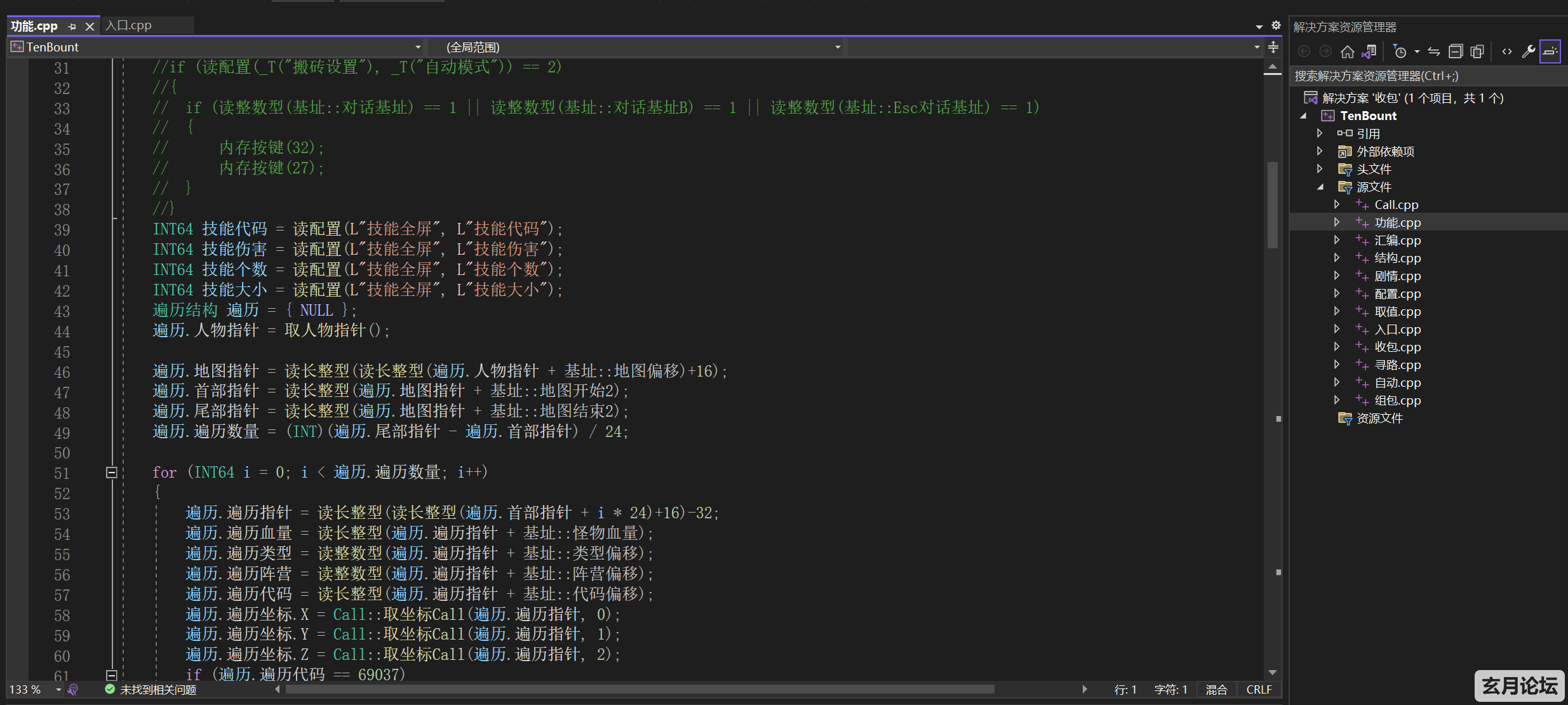Expand the 引用 references node
The height and width of the screenshot is (705, 1568).
coord(1320,133)
